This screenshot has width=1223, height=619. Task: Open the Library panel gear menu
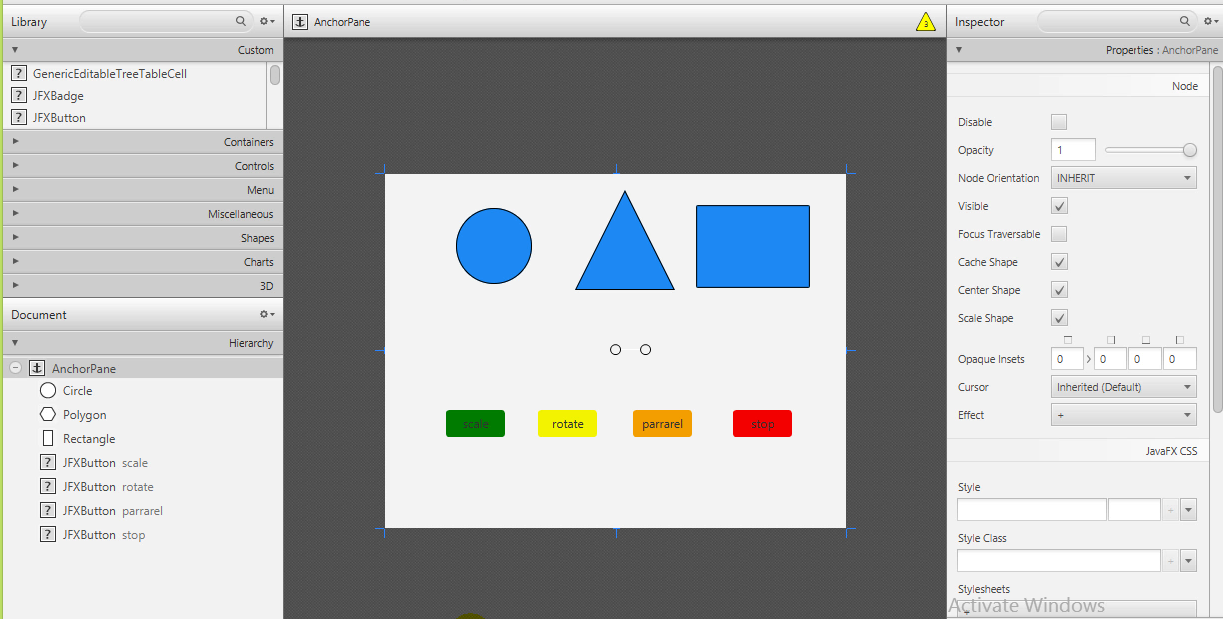pyautogui.click(x=266, y=21)
